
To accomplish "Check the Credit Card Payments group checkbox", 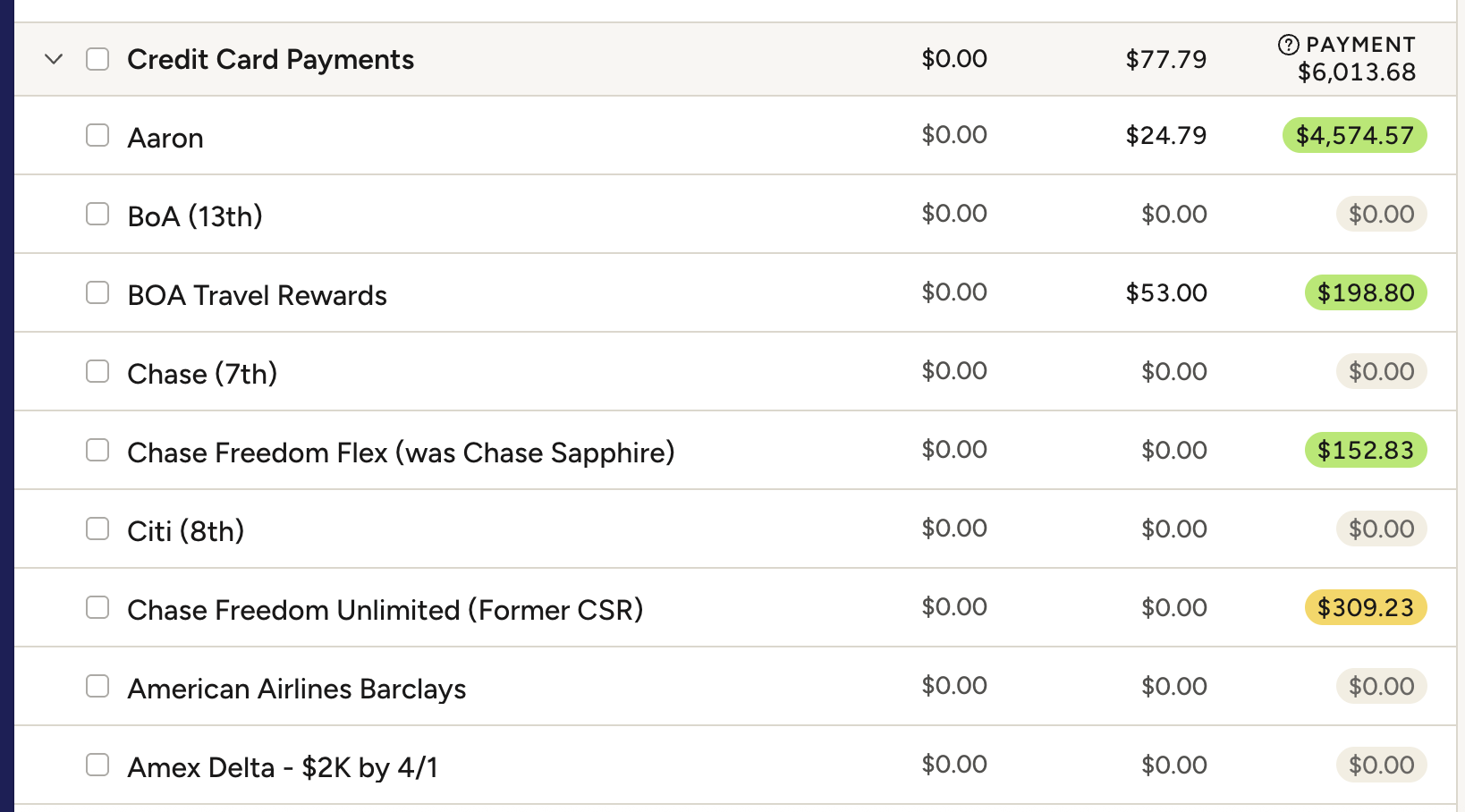I will tap(97, 60).
